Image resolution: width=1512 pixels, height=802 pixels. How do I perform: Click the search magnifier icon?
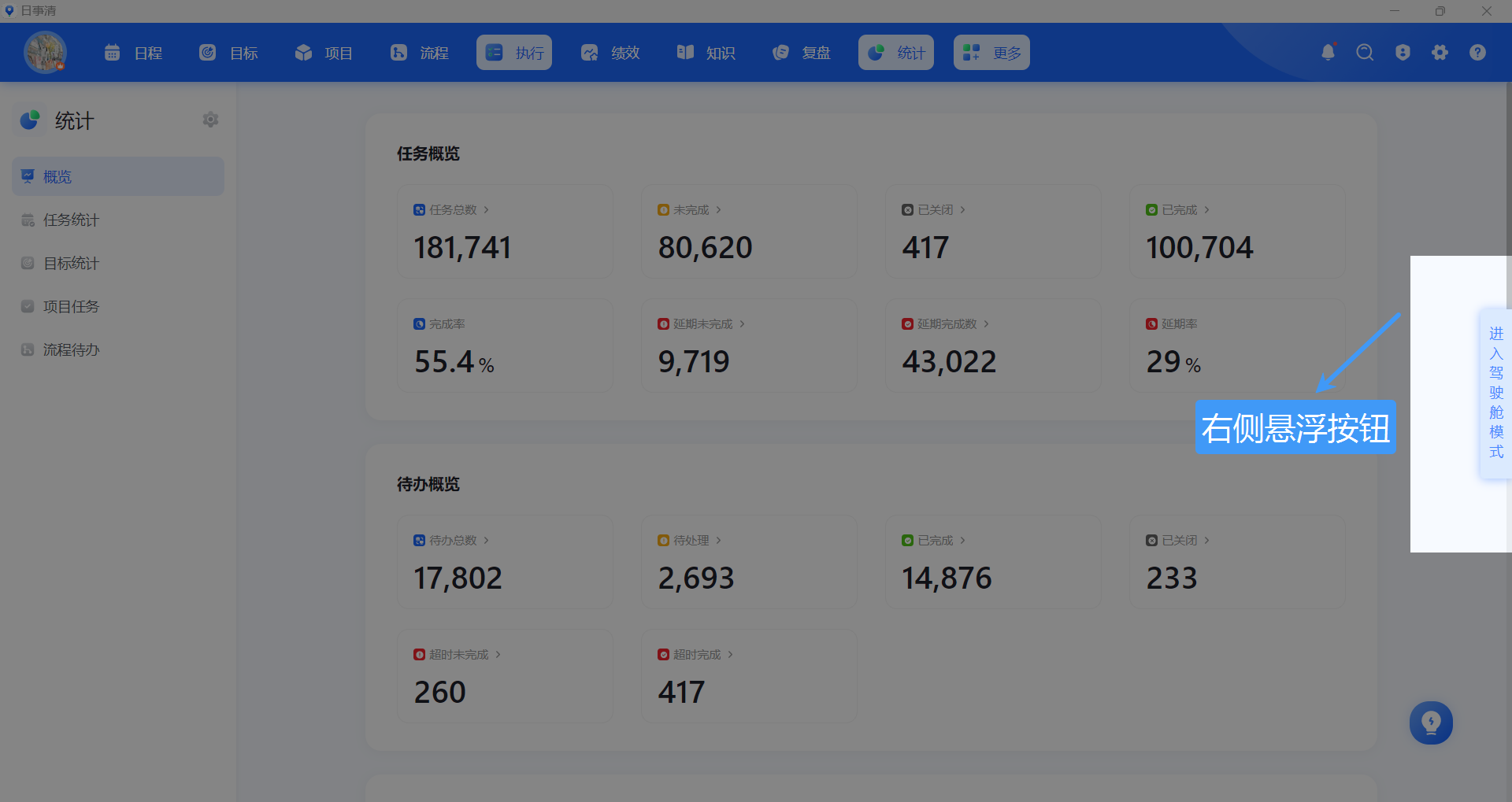tap(1365, 52)
